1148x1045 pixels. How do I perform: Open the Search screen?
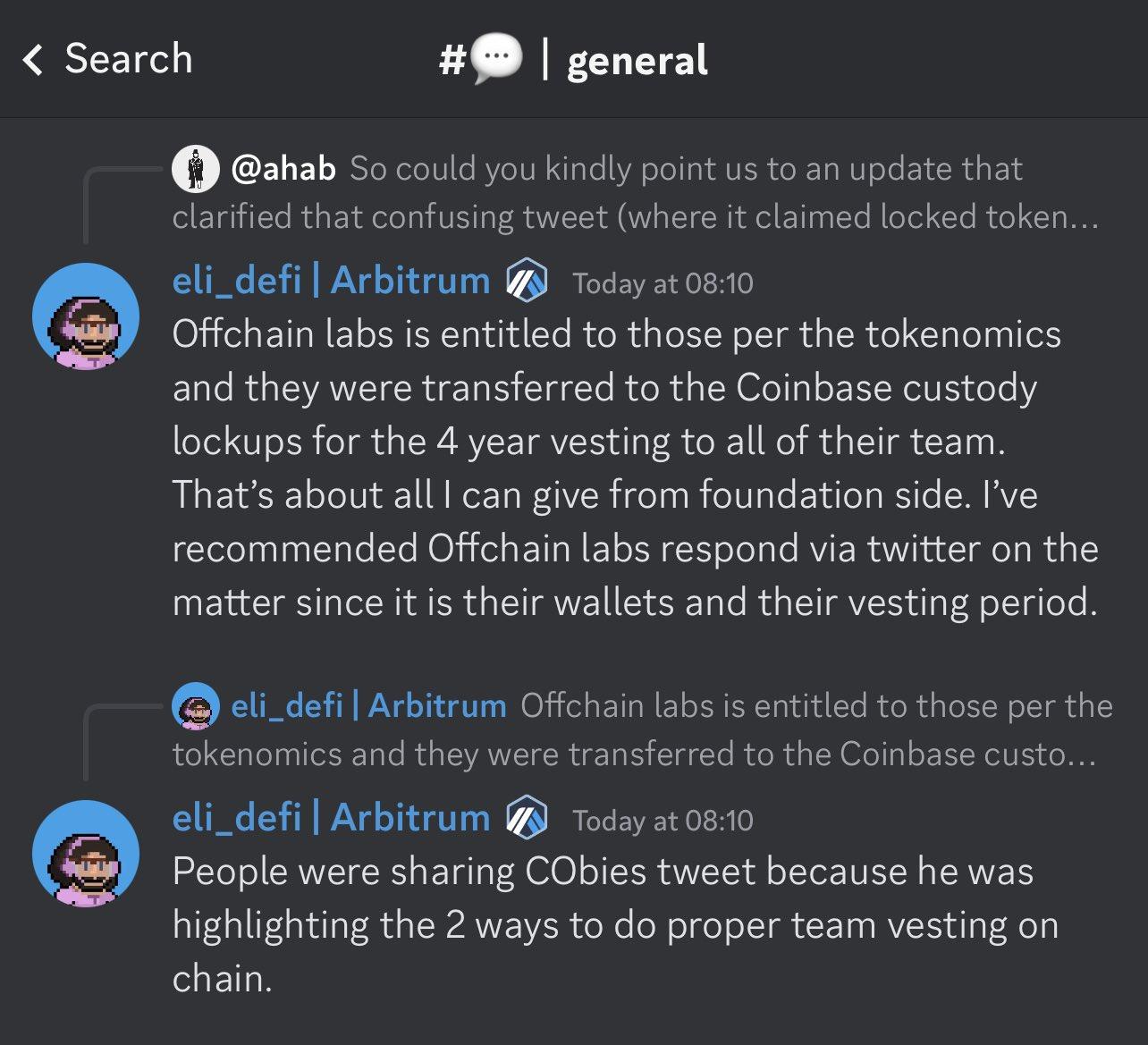pyautogui.click(x=128, y=60)
